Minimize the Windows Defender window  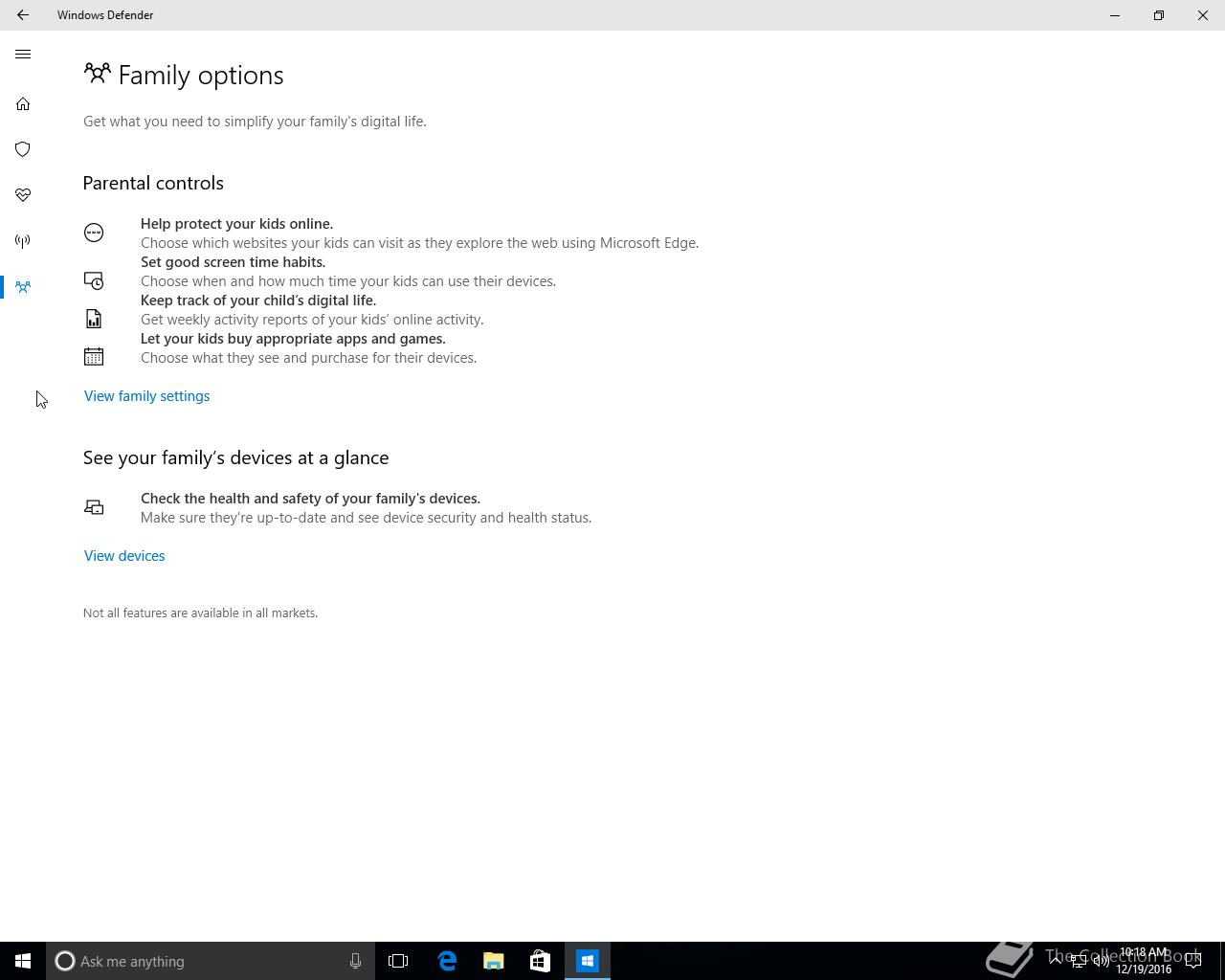click(x=1115, y=15)
